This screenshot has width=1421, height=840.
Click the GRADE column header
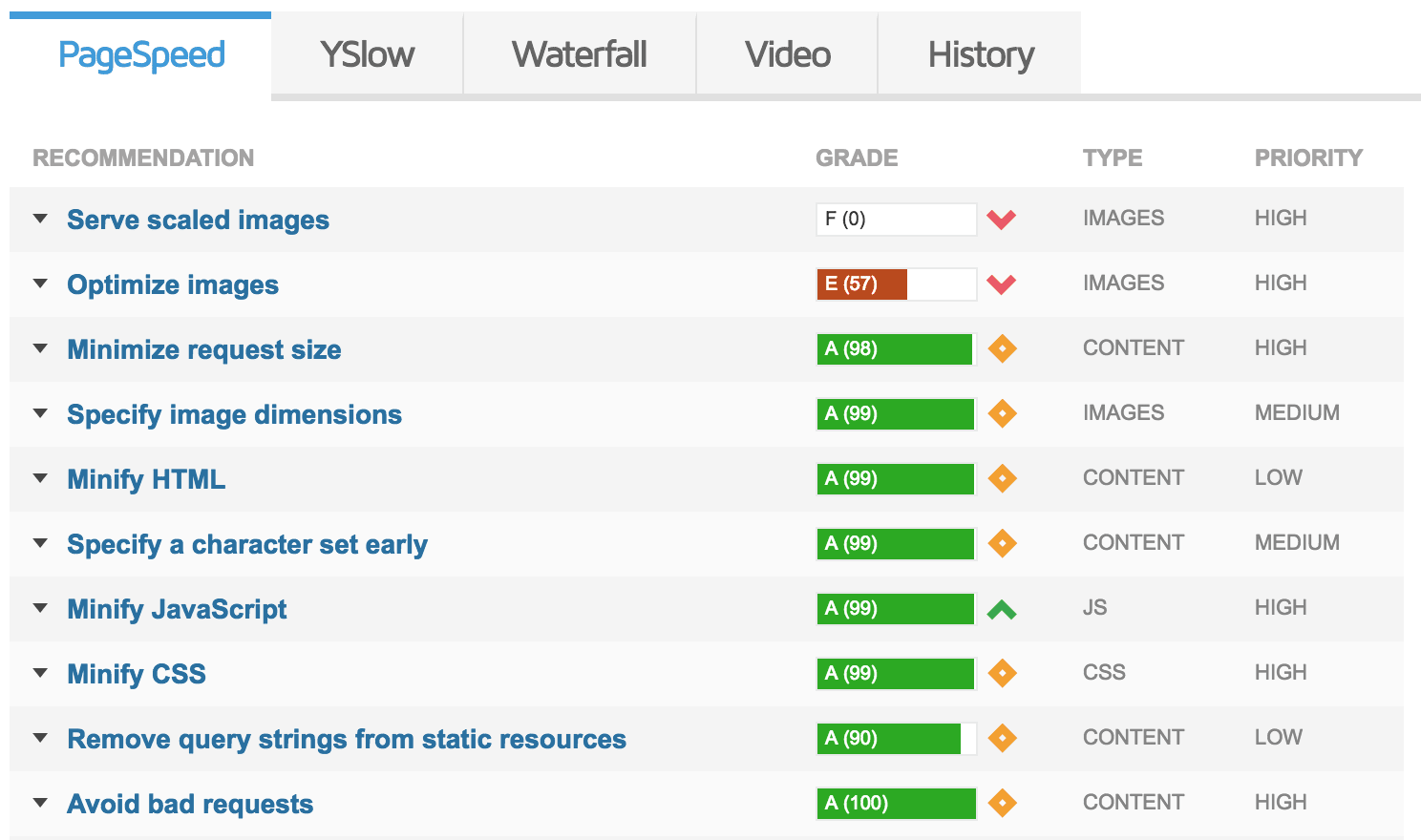coord(857,157)
